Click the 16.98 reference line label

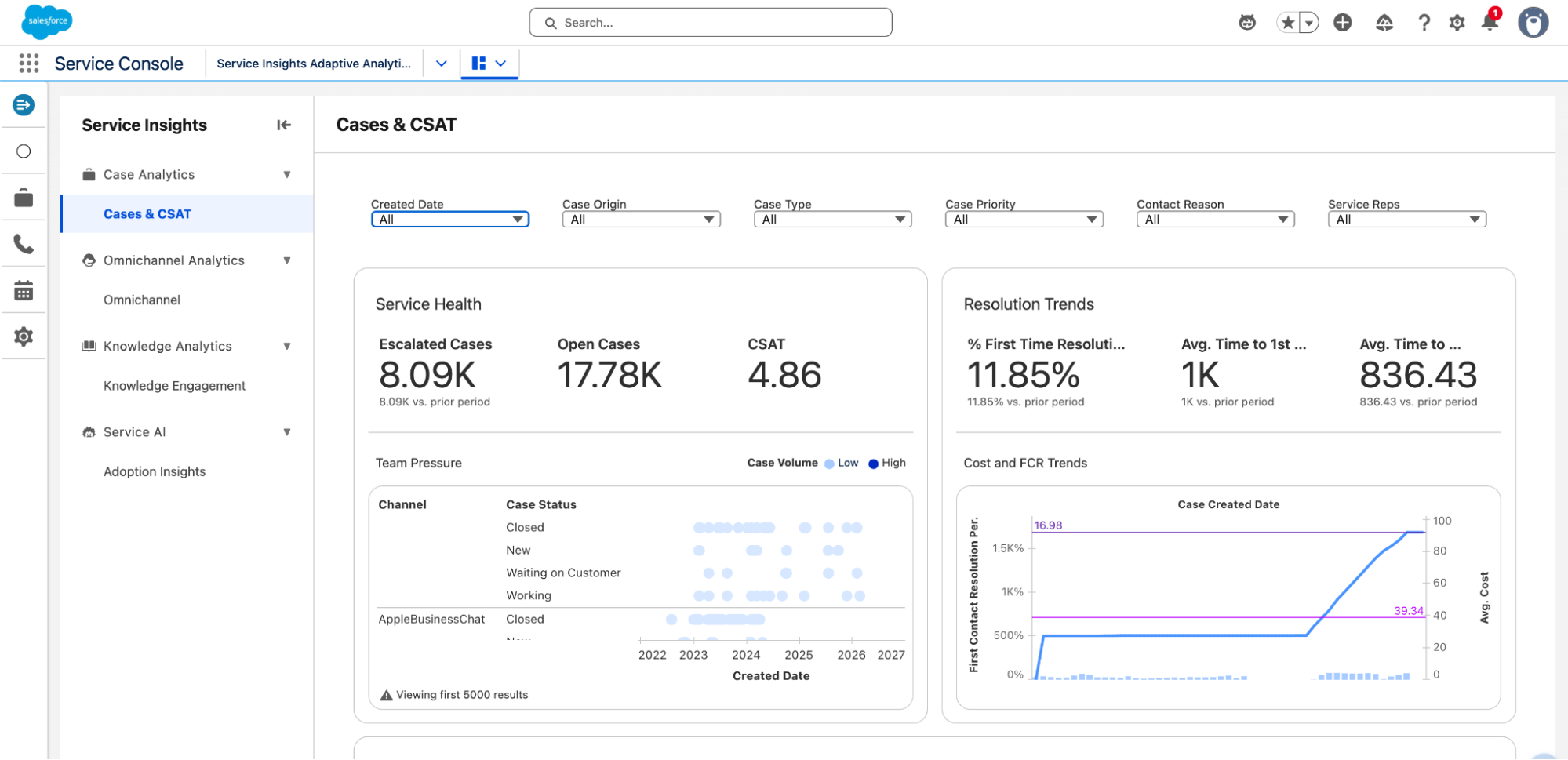(1048, 525)
